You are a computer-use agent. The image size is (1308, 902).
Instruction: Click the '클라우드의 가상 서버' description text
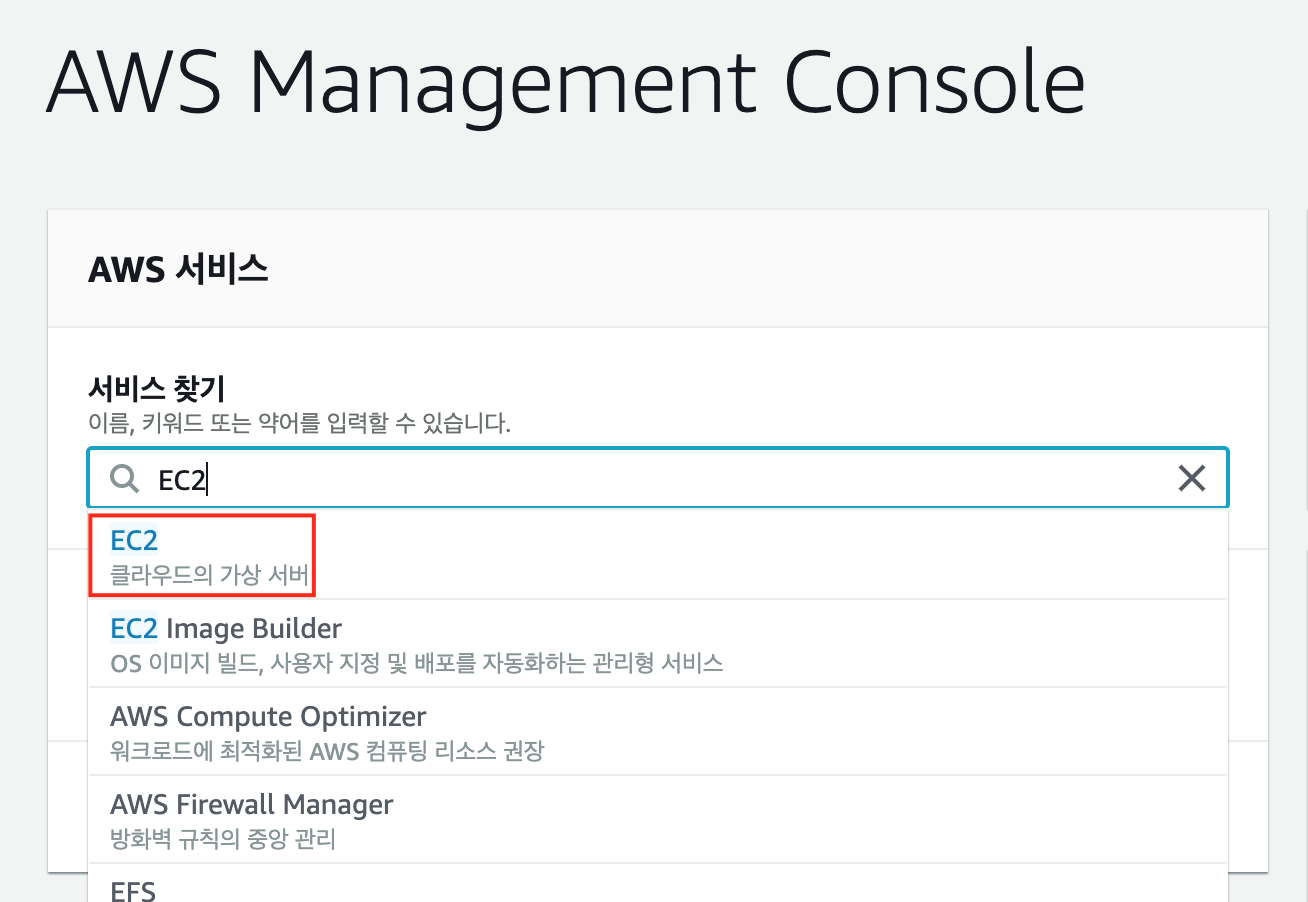pyautogui.click(x=210, y=576)
